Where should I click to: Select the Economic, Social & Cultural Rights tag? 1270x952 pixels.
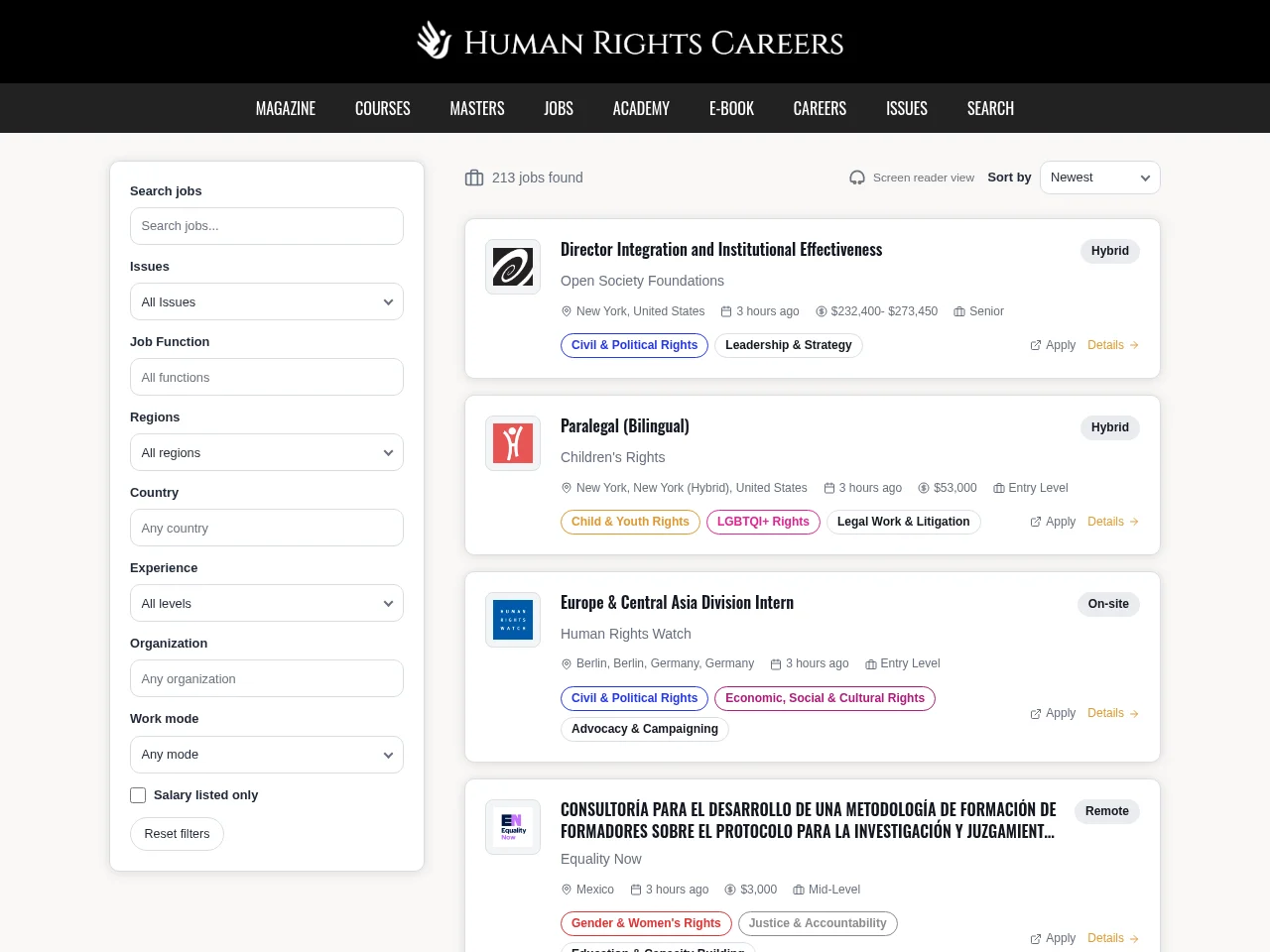(825, 698)
